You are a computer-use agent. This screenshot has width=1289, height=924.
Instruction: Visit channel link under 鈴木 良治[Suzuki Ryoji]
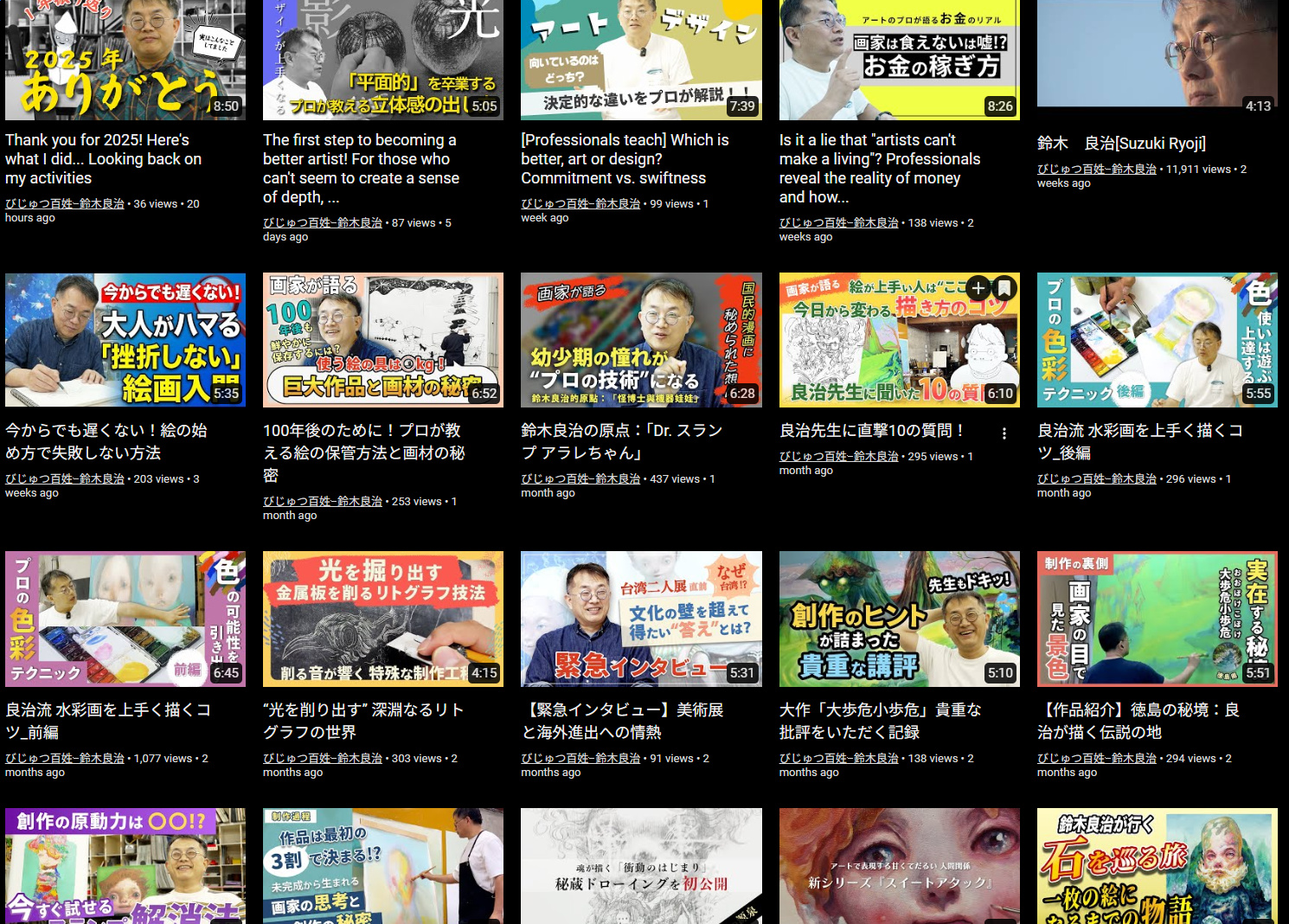click(x=1097, y=170)
